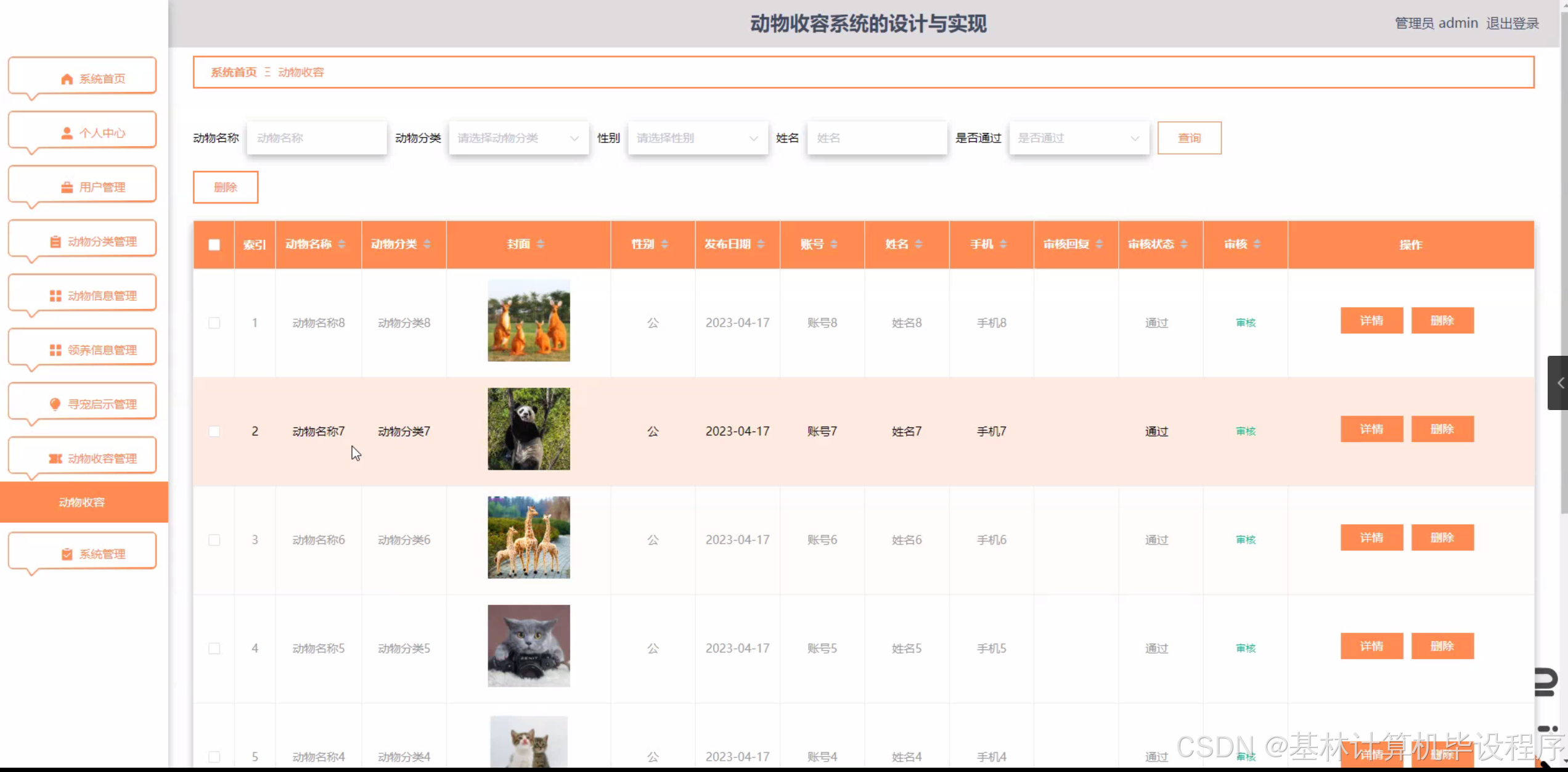Viewport: 1568px width, 772px height.
Task: Toggle the select-all checkbox in table header
Action: [x=214, y=245]
